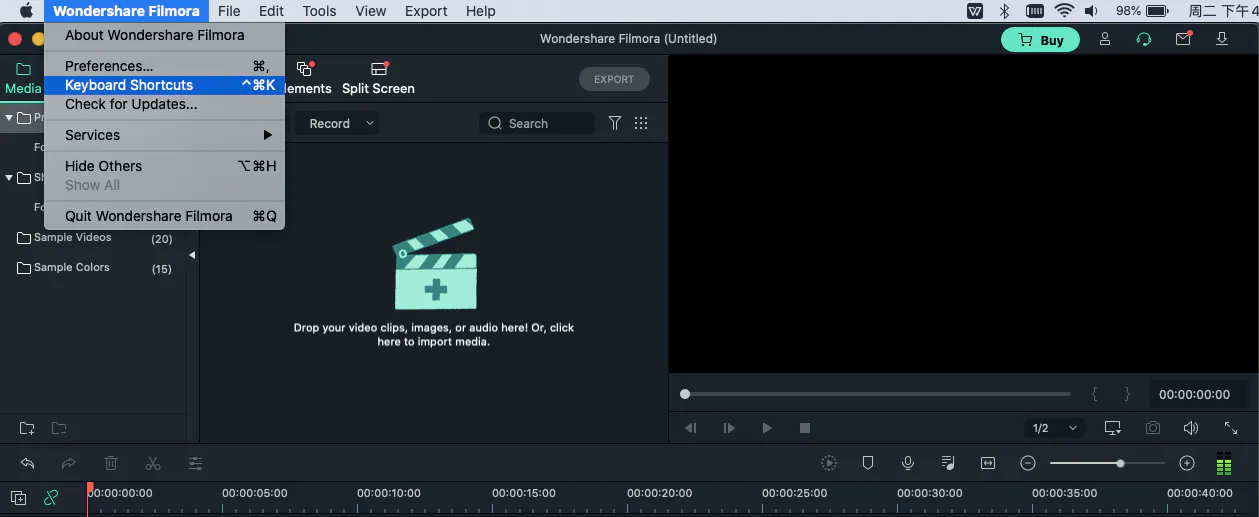Open Preferences from the menu
The image size is (1259, 517).
pyautogui.click(x=165, y=66)
